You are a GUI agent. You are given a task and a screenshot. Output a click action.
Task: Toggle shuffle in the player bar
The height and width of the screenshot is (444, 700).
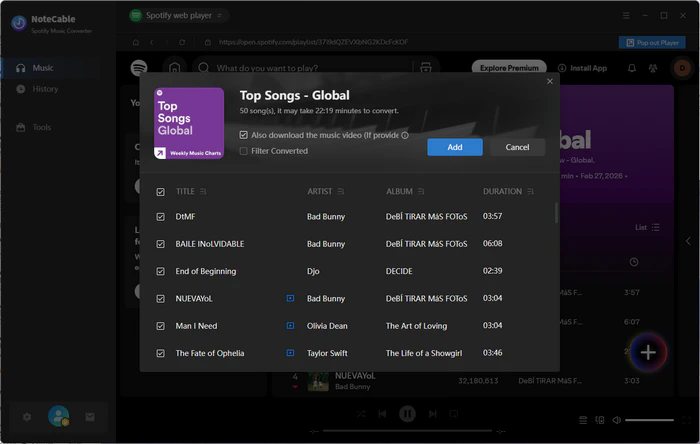pos(361,414)
